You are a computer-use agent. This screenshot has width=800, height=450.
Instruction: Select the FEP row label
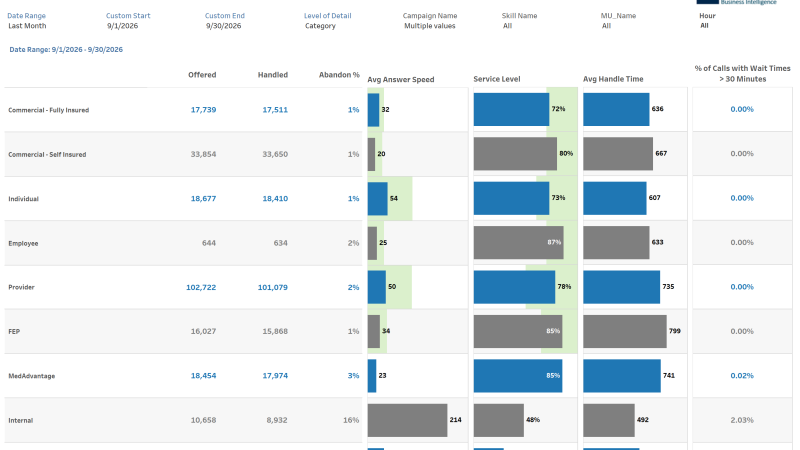(14, 331)
